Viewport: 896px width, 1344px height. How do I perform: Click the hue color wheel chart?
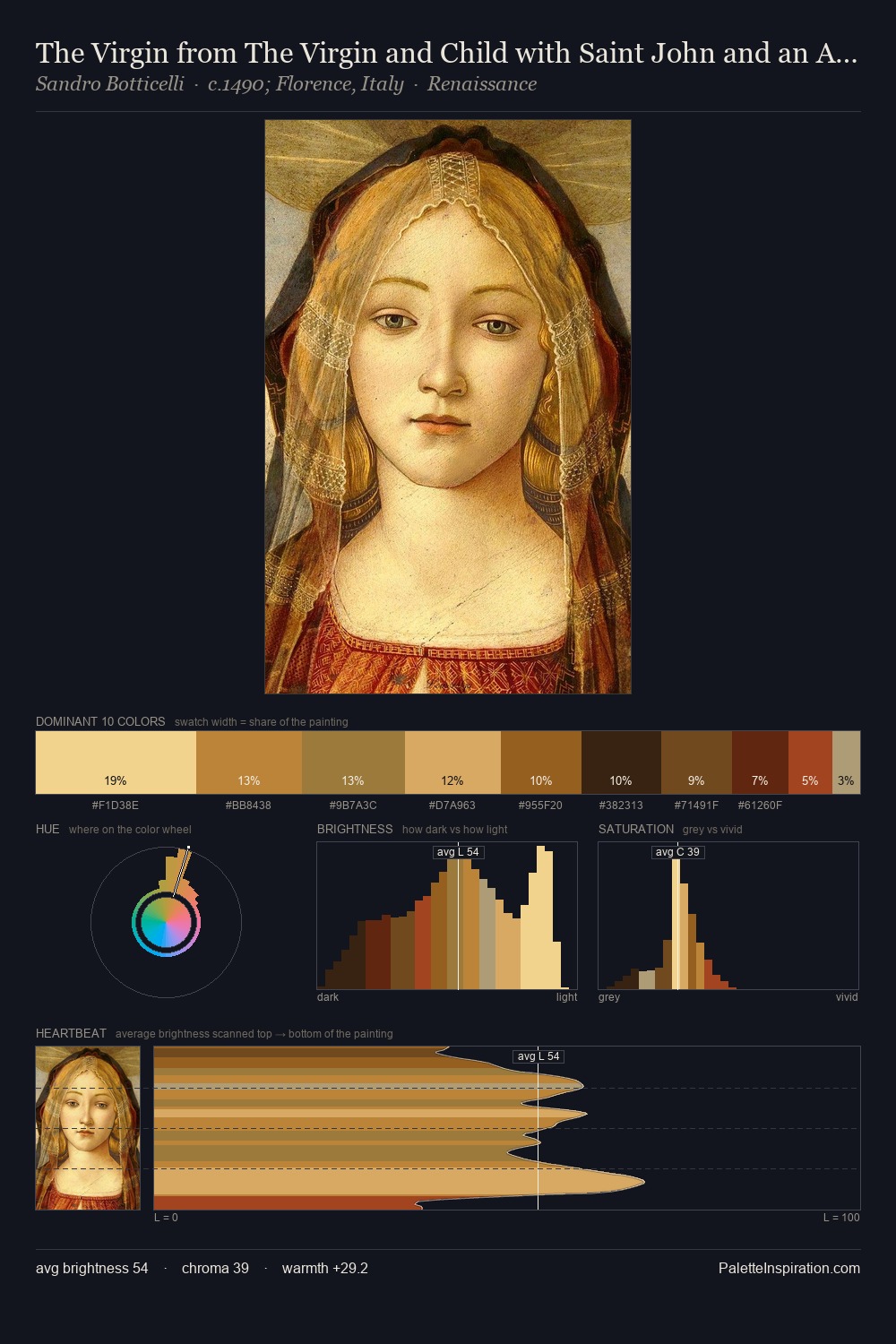click(x=166, y=922)
